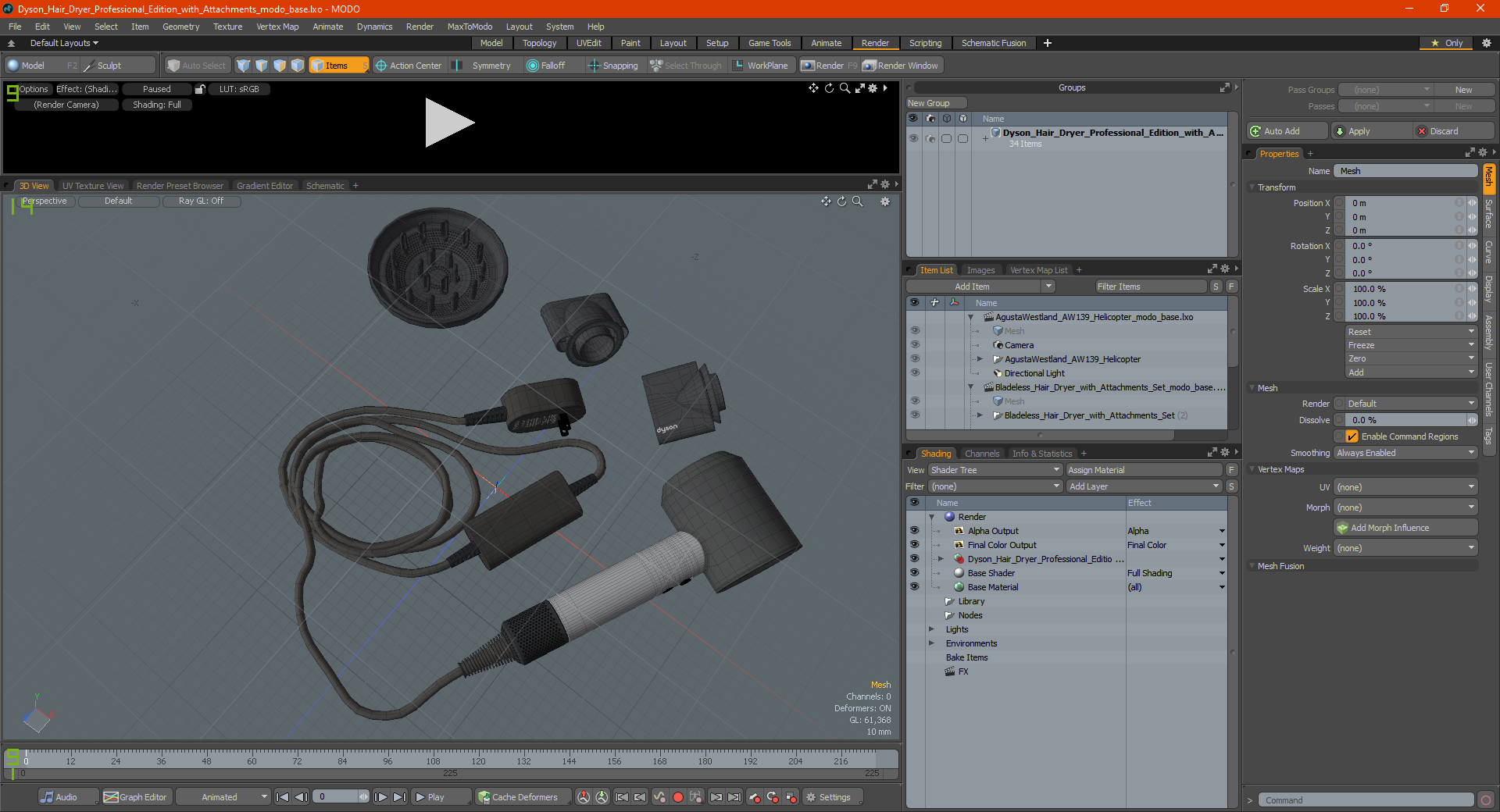Switch to the UV Texture View tab
The image size is (1500, 812).
coord(93,186)
